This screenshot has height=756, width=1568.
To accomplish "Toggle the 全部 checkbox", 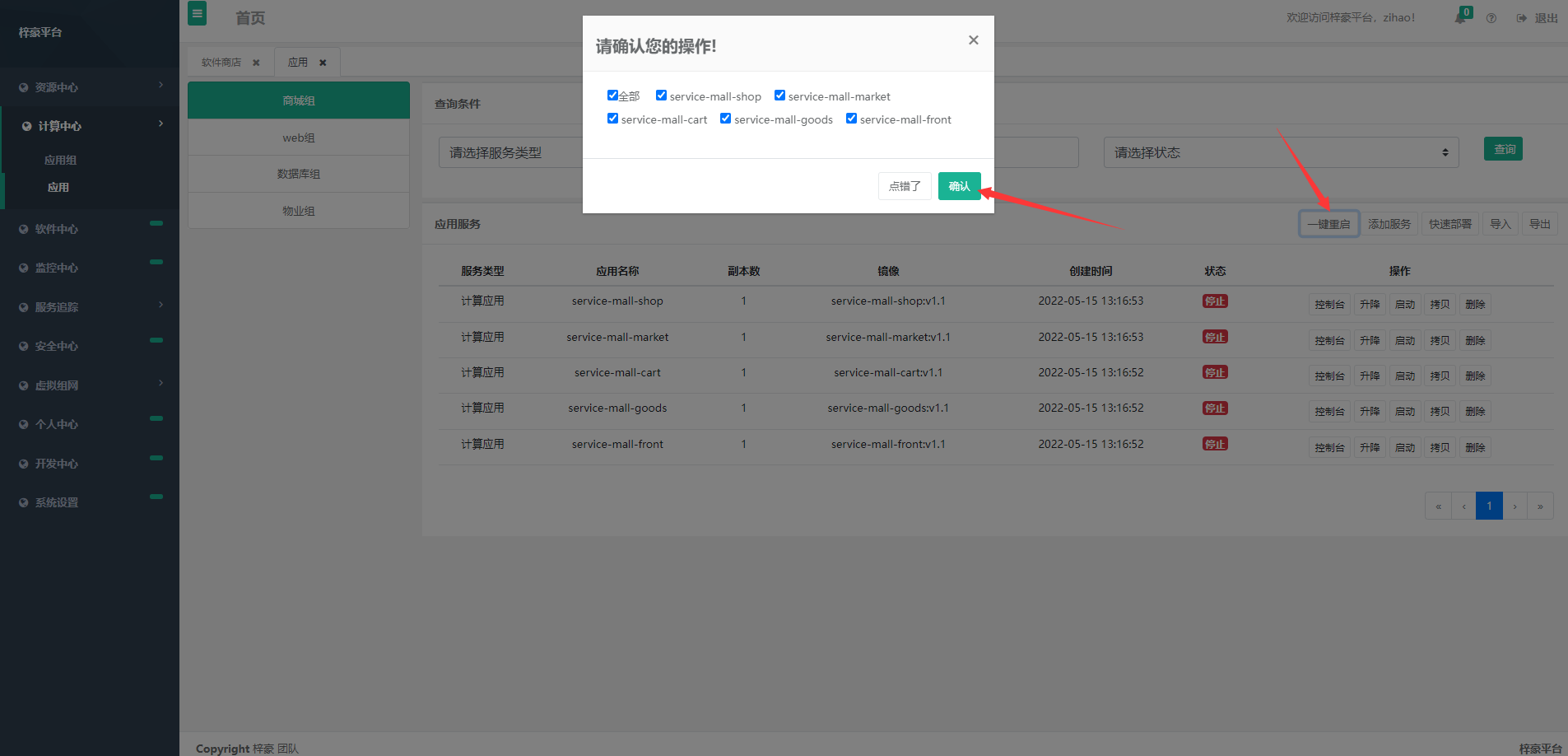I will (612, 96).
